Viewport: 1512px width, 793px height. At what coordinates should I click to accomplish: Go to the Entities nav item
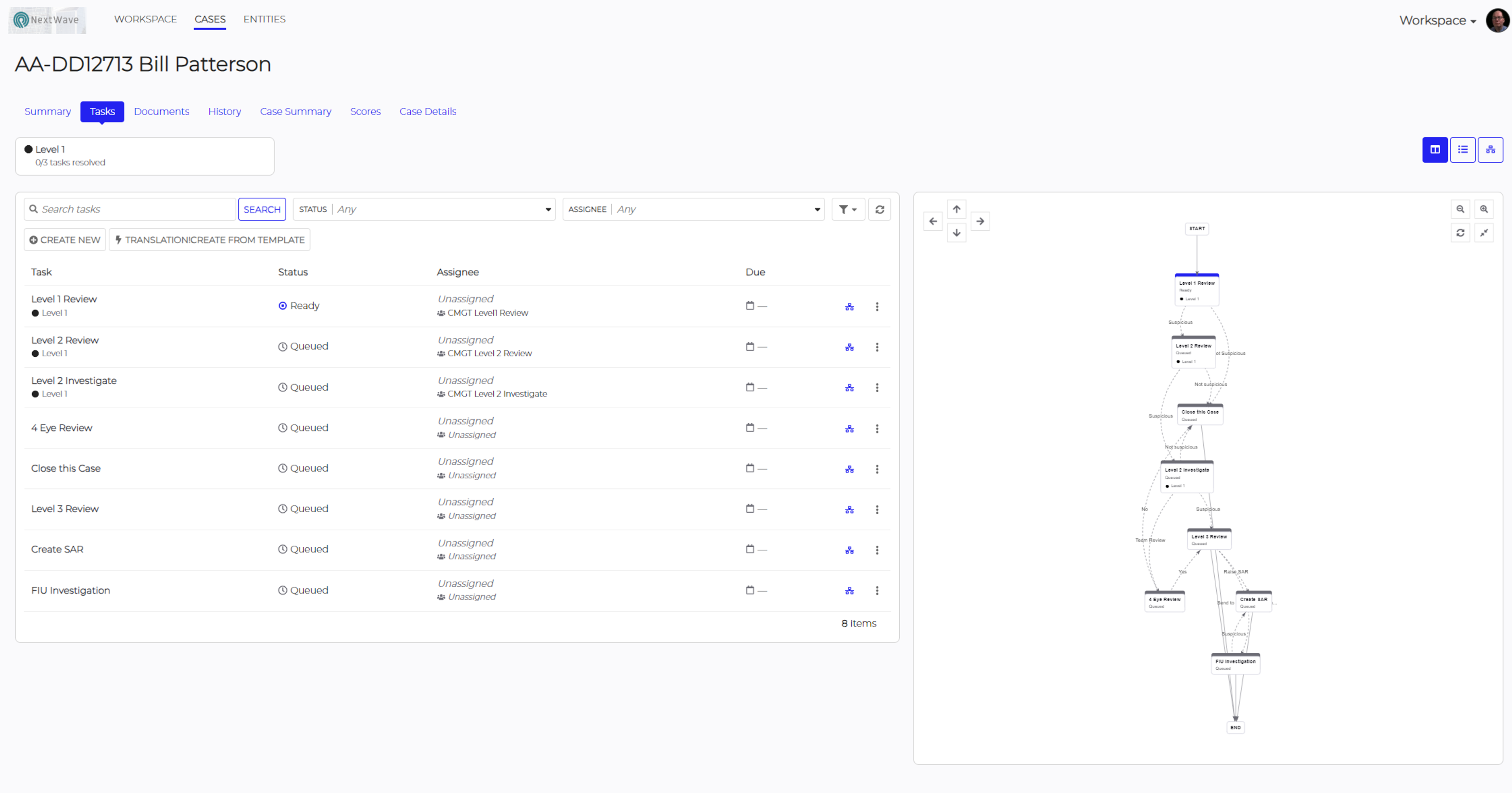tap(264, 19)
